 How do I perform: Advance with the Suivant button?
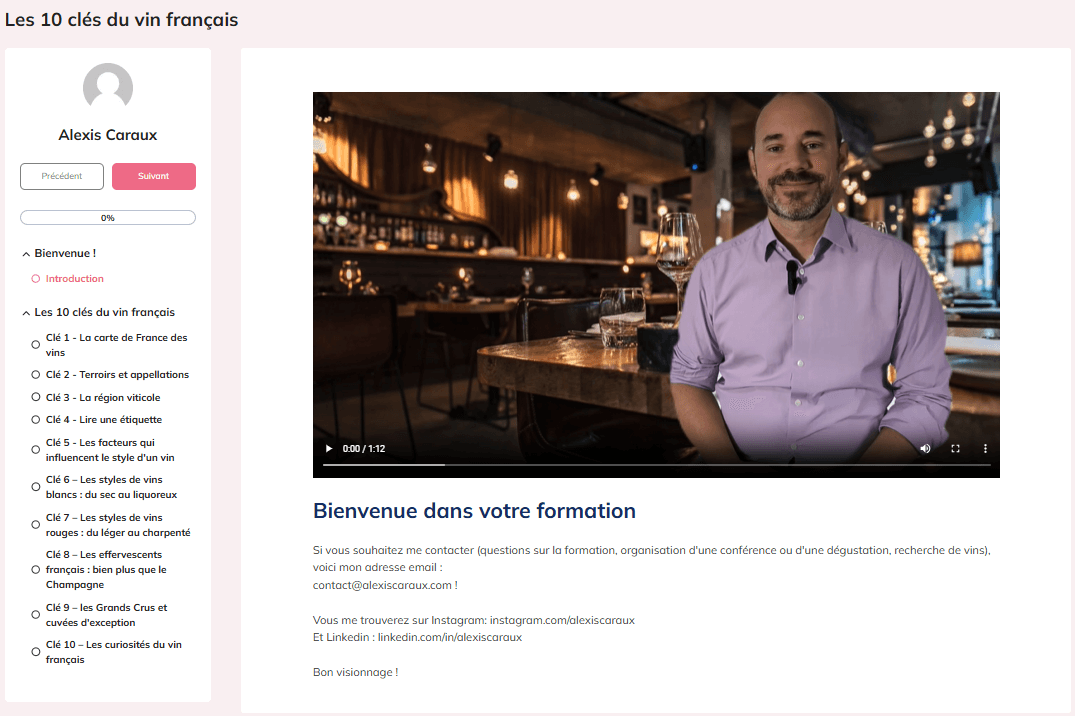click(154, 176)
